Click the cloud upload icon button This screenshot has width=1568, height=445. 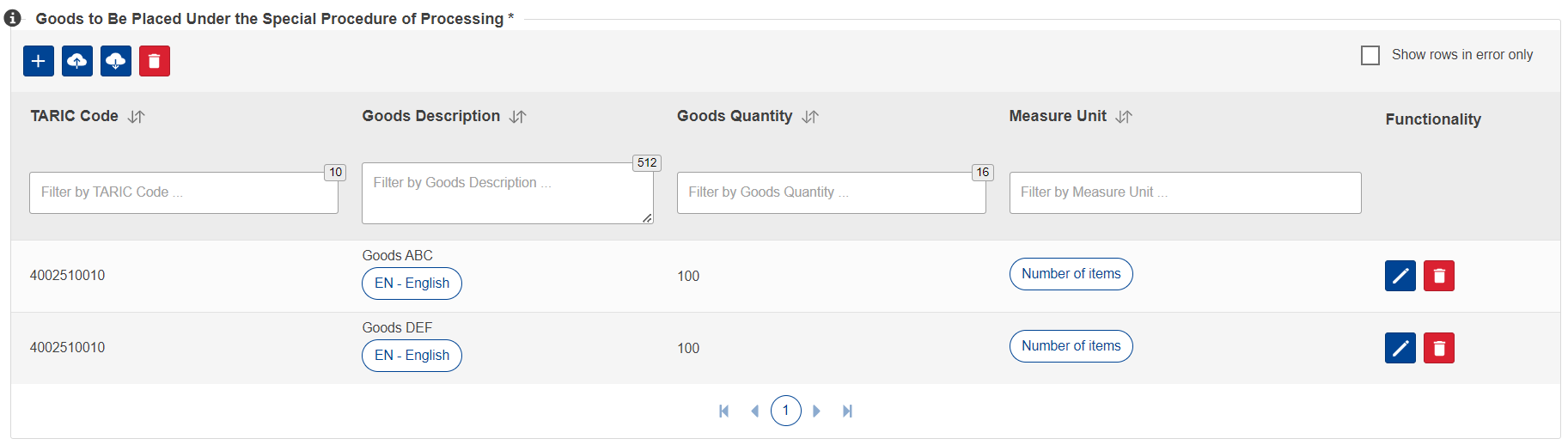point(77,61)
